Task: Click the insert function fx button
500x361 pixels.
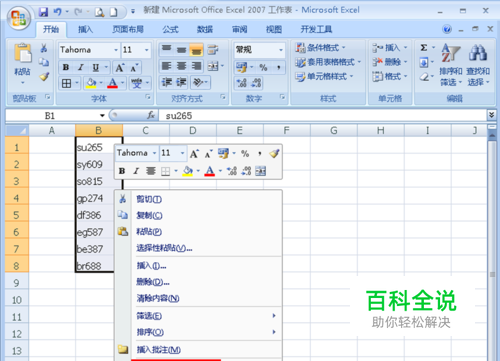Action: click(x=151, y=115)
